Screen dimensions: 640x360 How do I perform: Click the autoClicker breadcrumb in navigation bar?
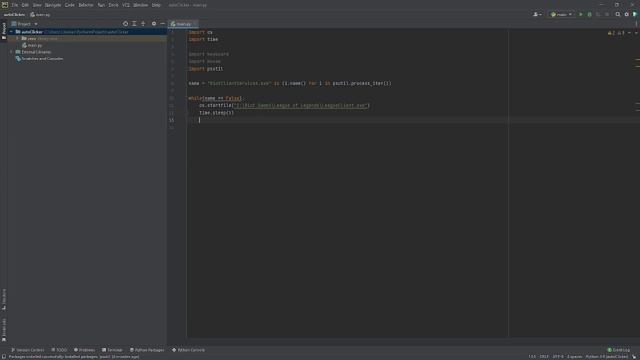(x=14, y=14)
